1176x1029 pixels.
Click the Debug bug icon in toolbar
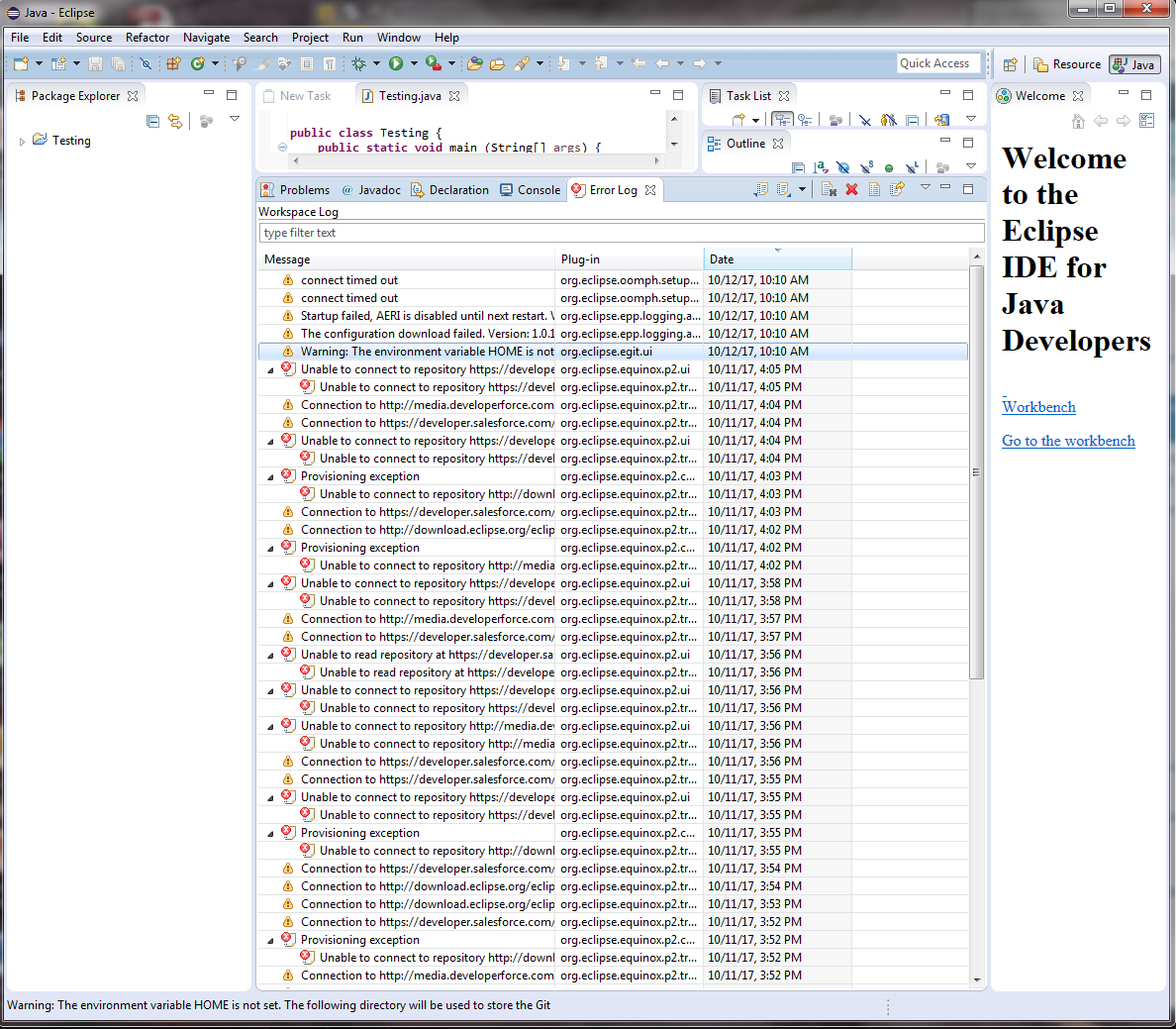(358, 63)
